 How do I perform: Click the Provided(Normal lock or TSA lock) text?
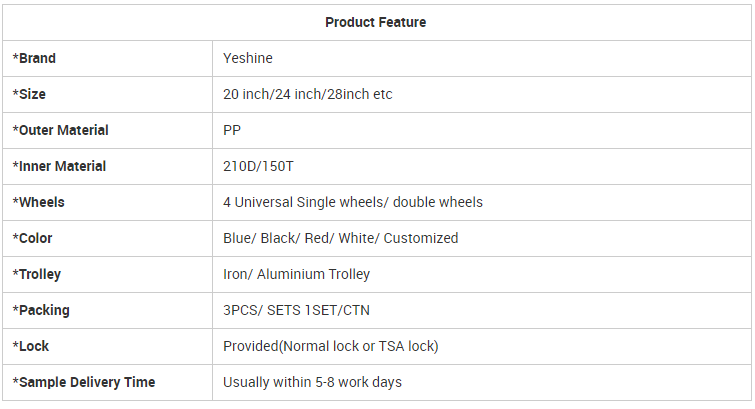click(x=331, y=346)
